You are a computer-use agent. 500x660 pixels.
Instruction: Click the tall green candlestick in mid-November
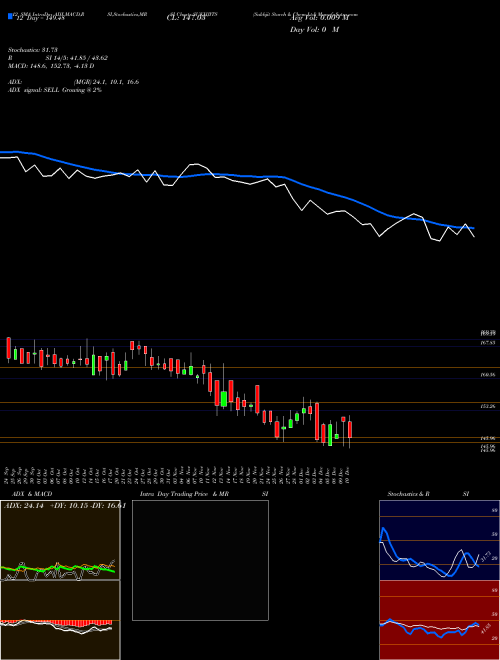[x=224, y=399]
